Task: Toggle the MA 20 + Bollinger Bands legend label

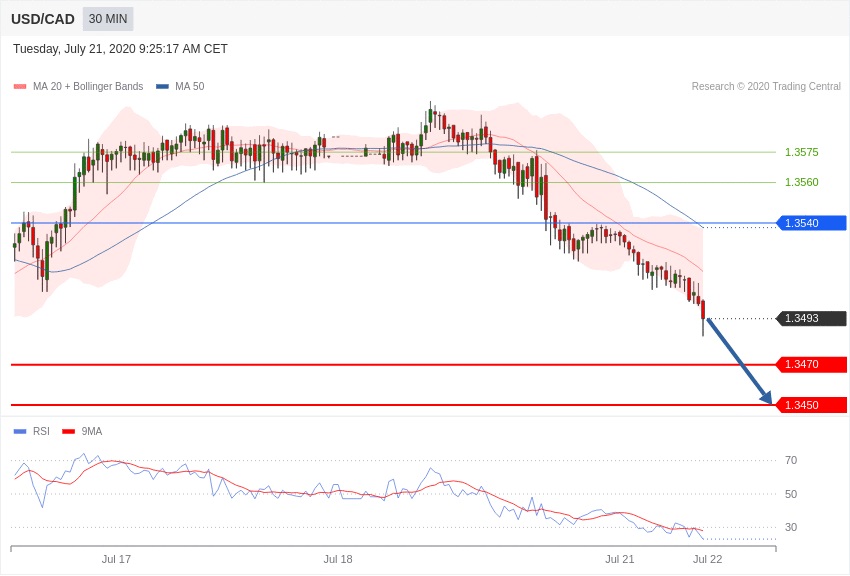Action: 88,87
